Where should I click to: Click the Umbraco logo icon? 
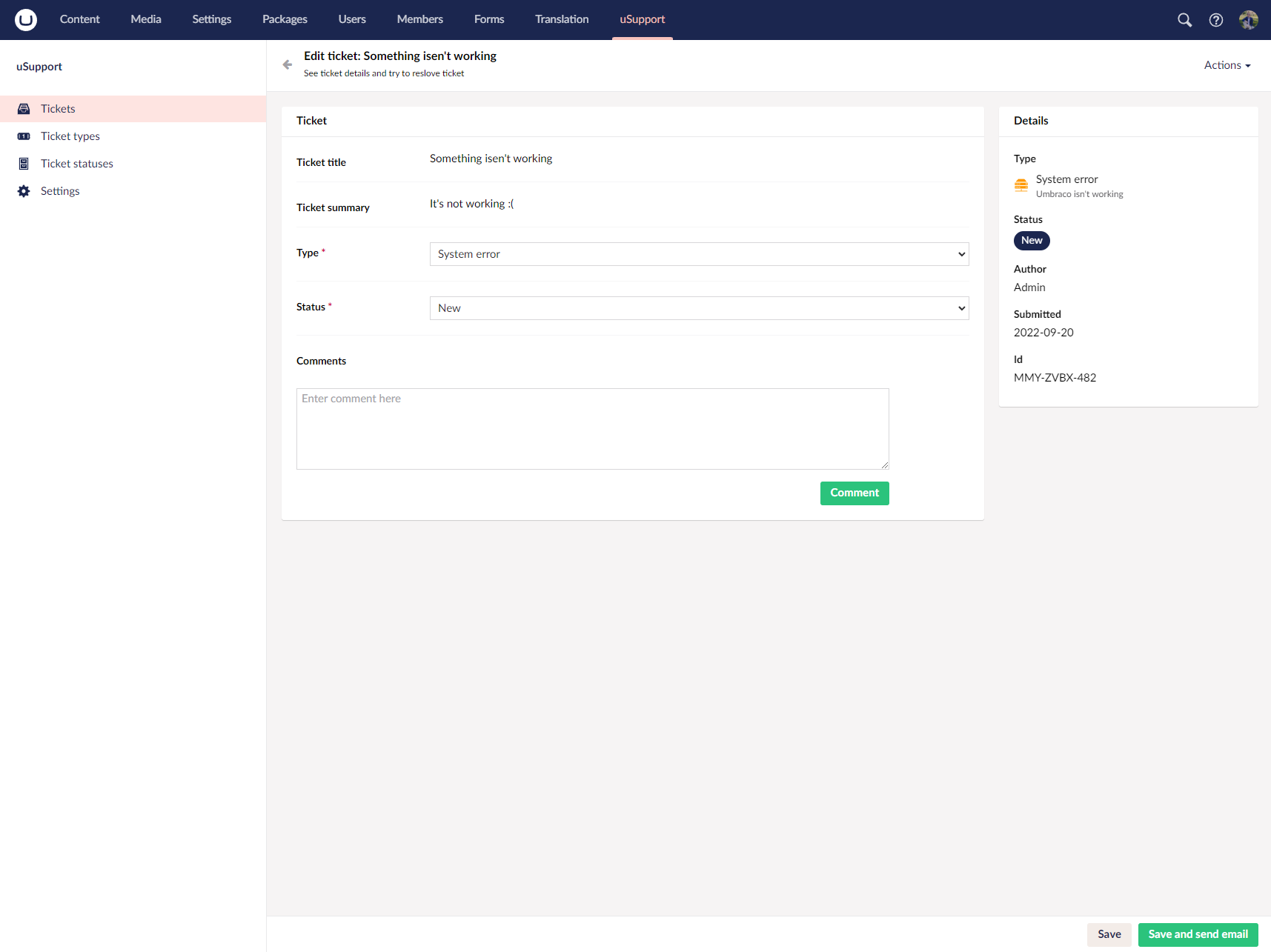coord(26,19)
